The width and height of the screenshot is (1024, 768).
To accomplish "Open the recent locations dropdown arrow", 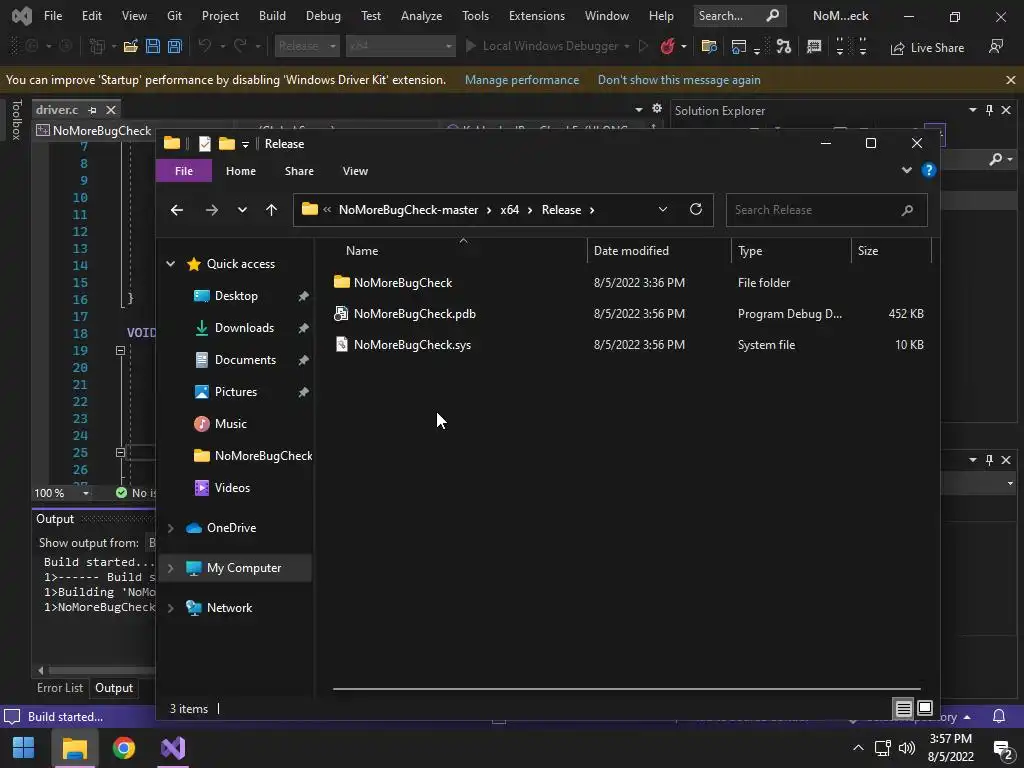I will (242, 210).
